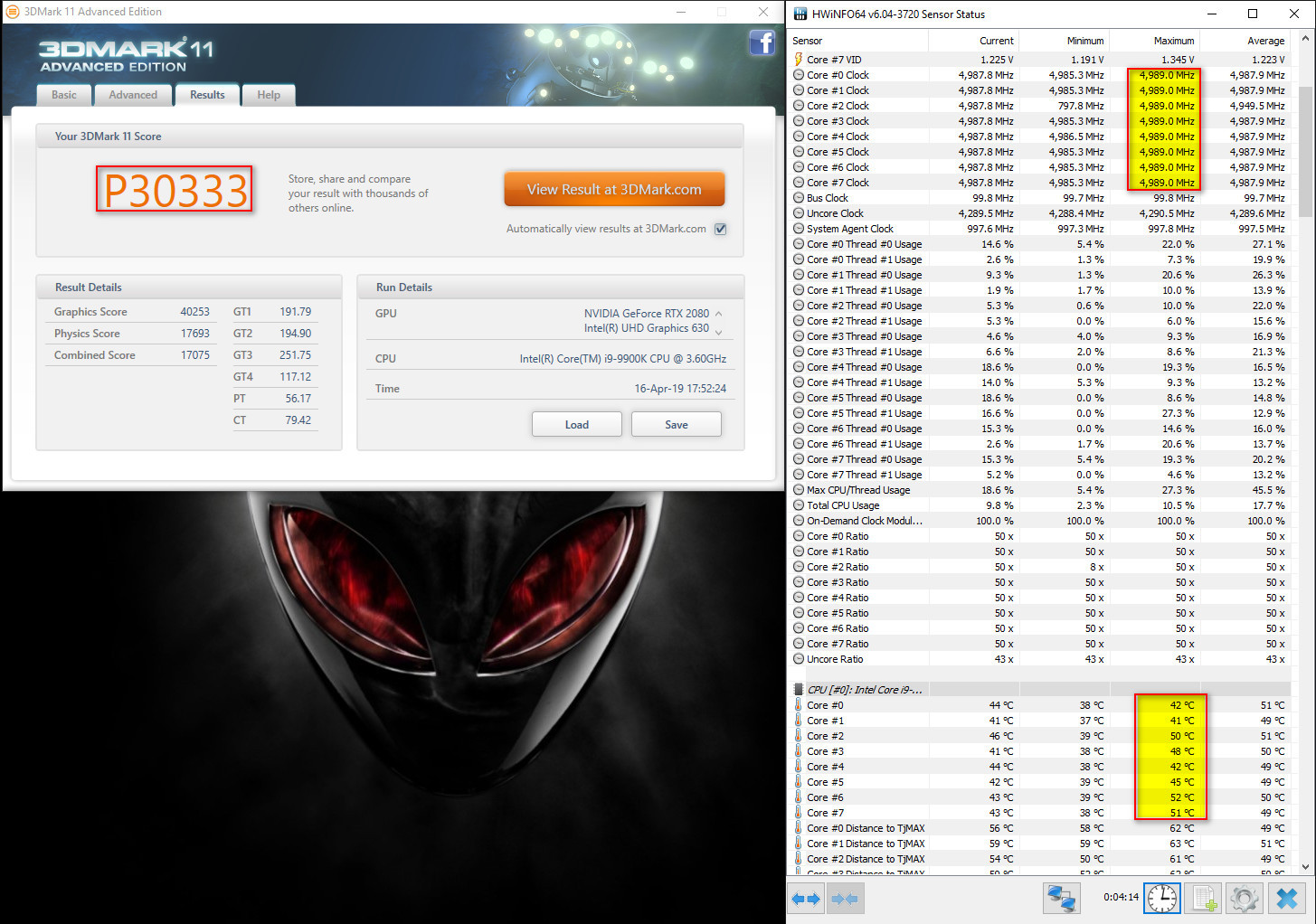Open HWiNFO sensor settings gear
The image size is (1316, 924).
[x=1245, y=898]
